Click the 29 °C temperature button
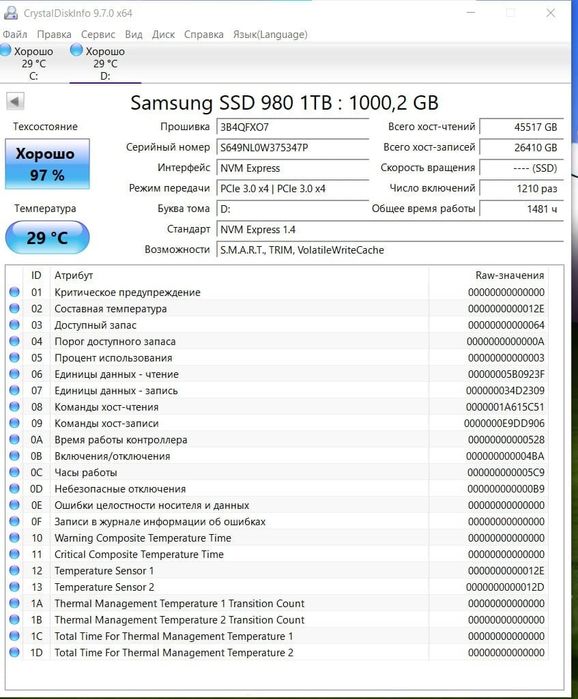This screenshot has height=699, width=578. [x=47, y=237]
